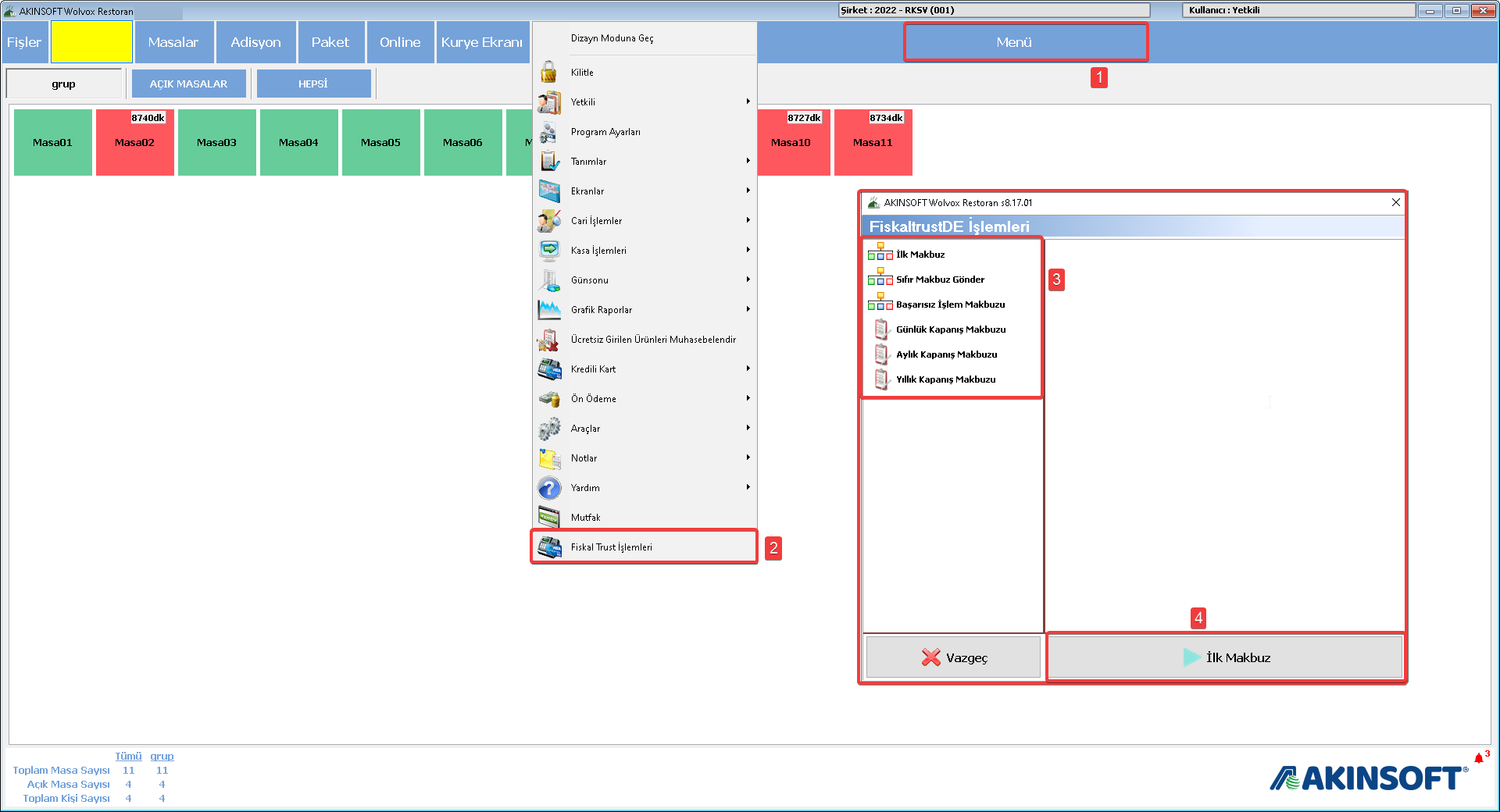
Task: Click the Günsonu icon
Action: click(549, 280)
